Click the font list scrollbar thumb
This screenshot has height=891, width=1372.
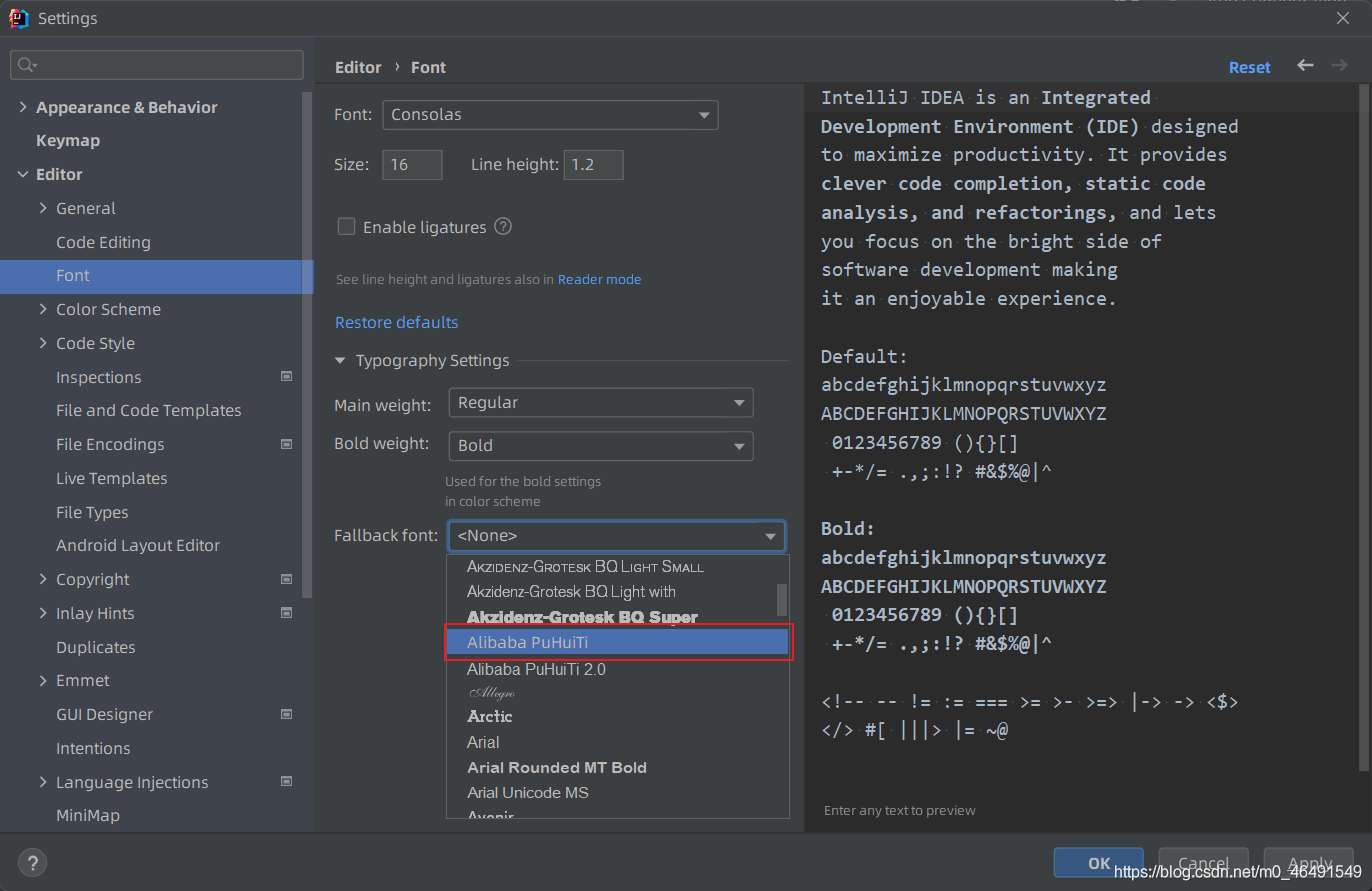click(782, 600)
